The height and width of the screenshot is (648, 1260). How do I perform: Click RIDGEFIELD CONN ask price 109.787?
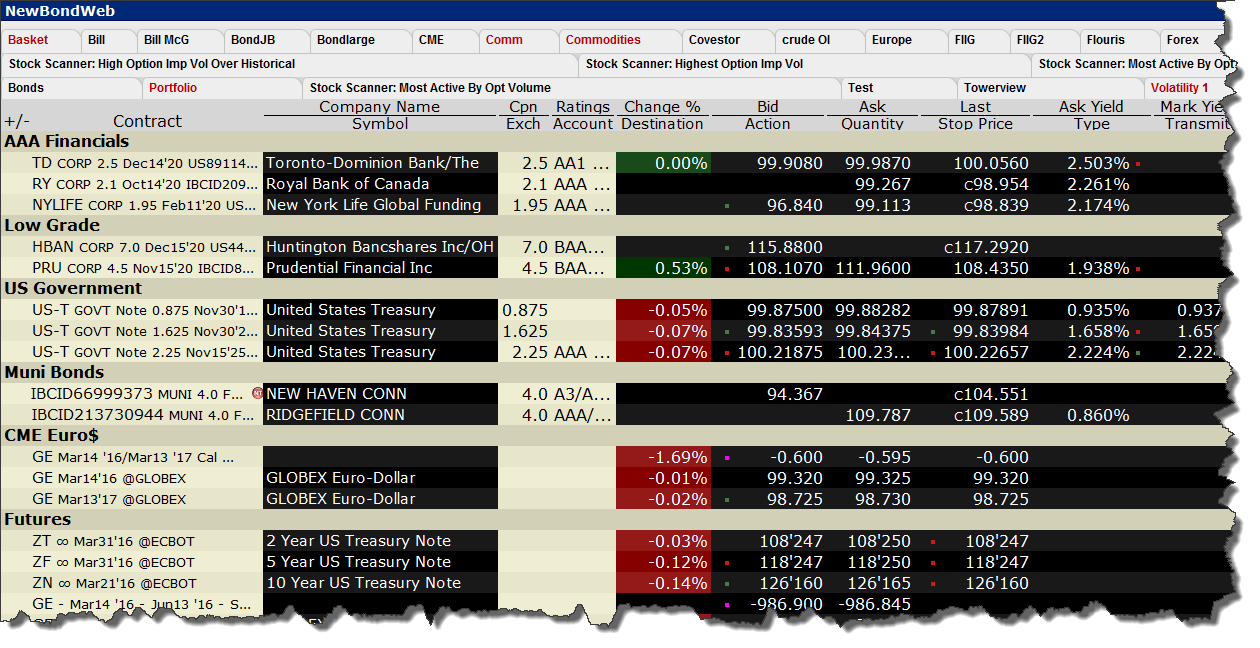coord(879,415)
